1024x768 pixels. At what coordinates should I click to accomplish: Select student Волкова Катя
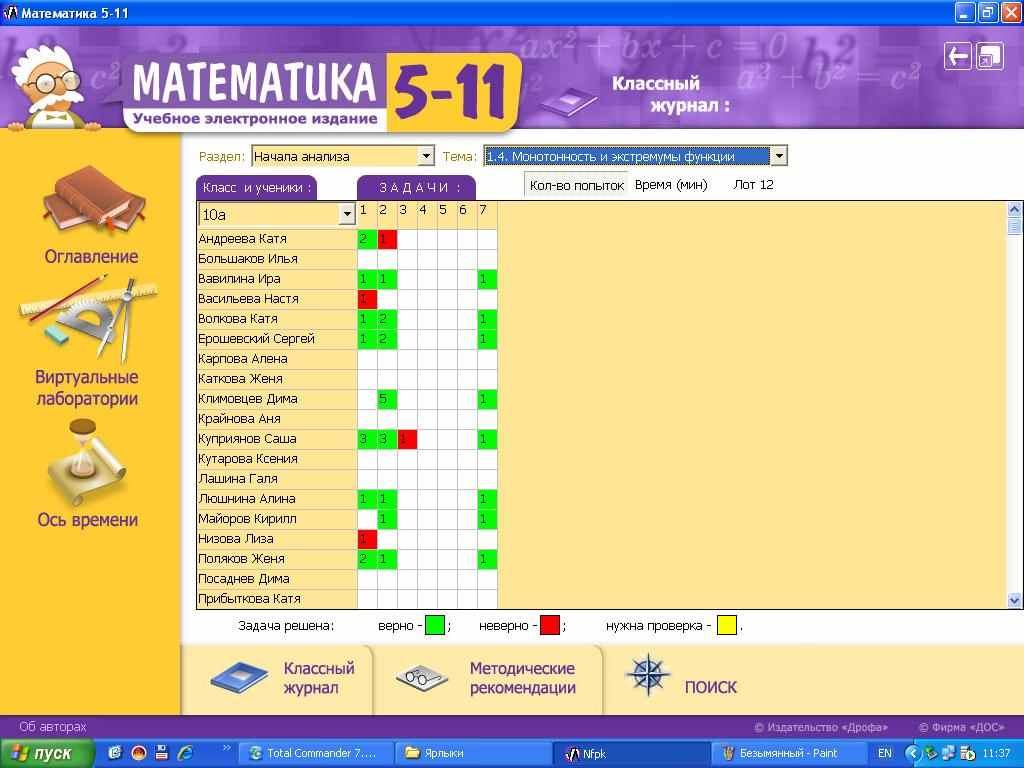pos(277,319)
